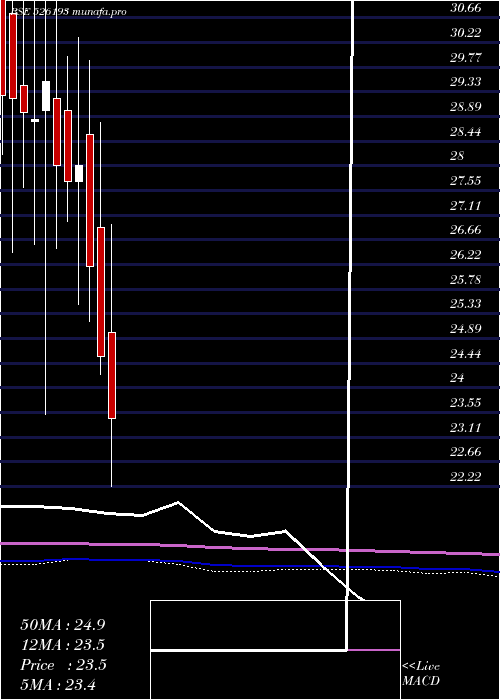Click the 12MA : 23.5 legend text

[x=63, y=645]
